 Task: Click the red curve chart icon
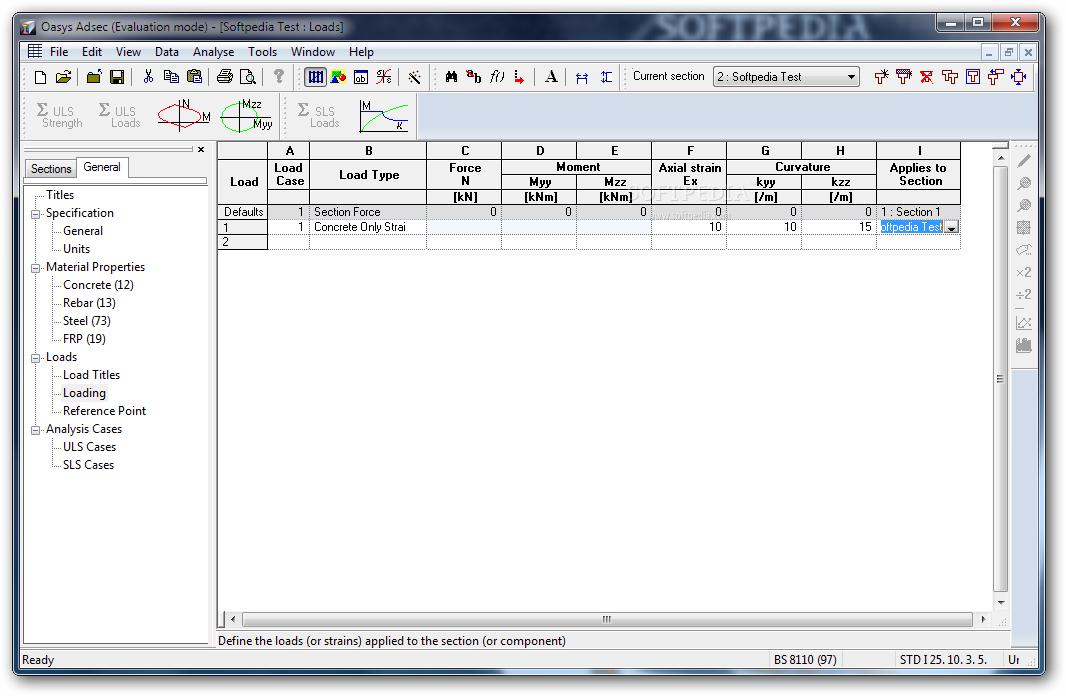point(384,77)
